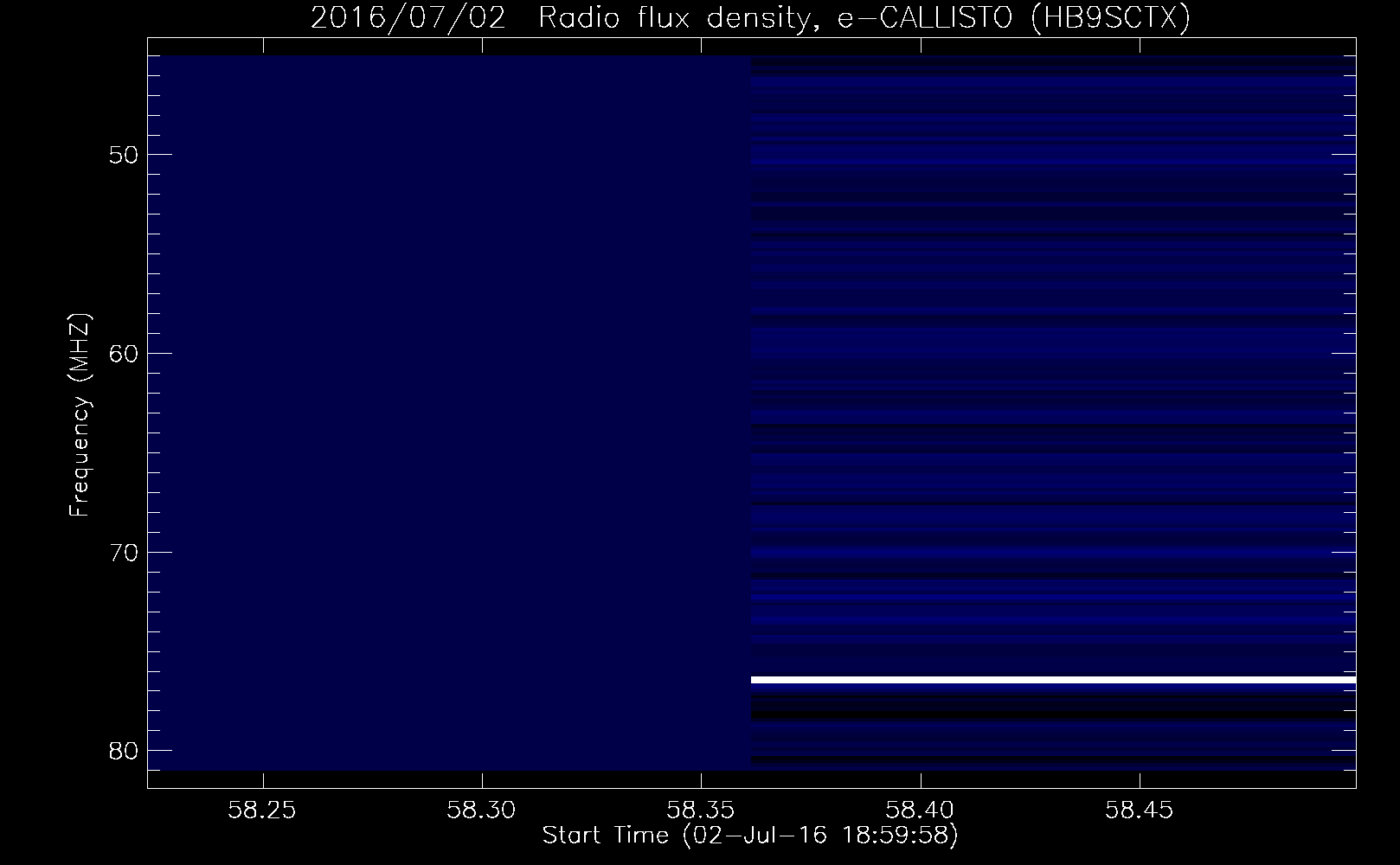Click the '58.25' time tick label
Viewport: 1400px width, 865px height.
coord(263,810)
